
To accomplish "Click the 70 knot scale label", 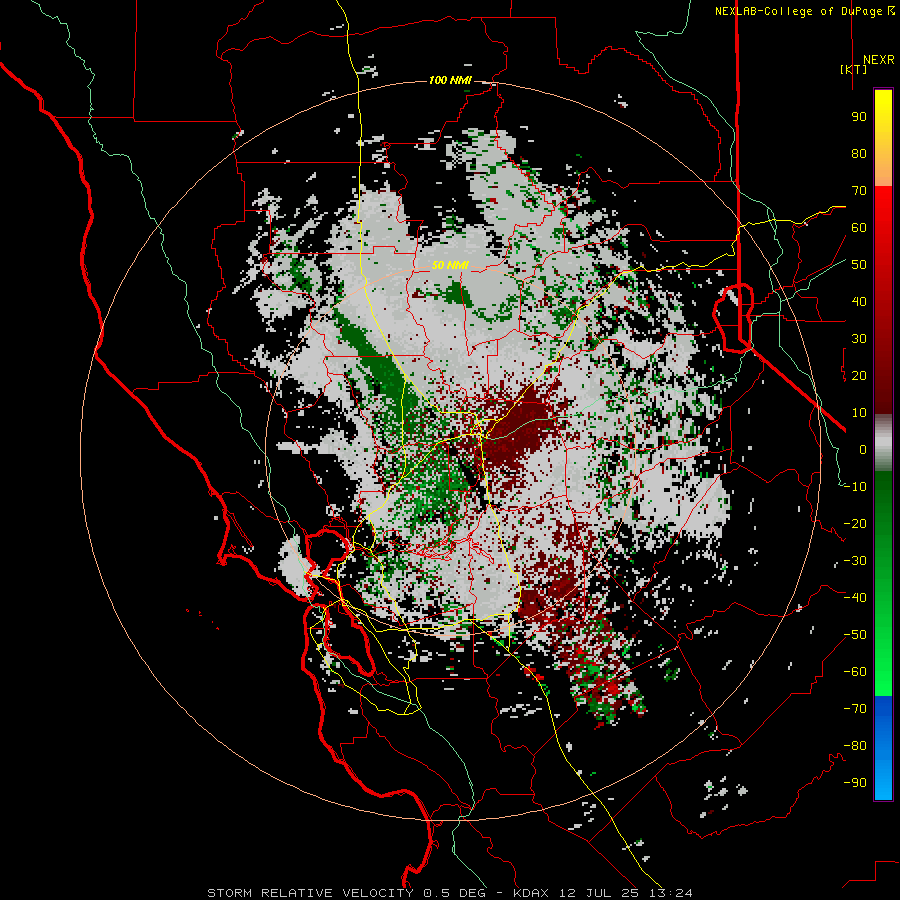I will (x=859, y=191).
